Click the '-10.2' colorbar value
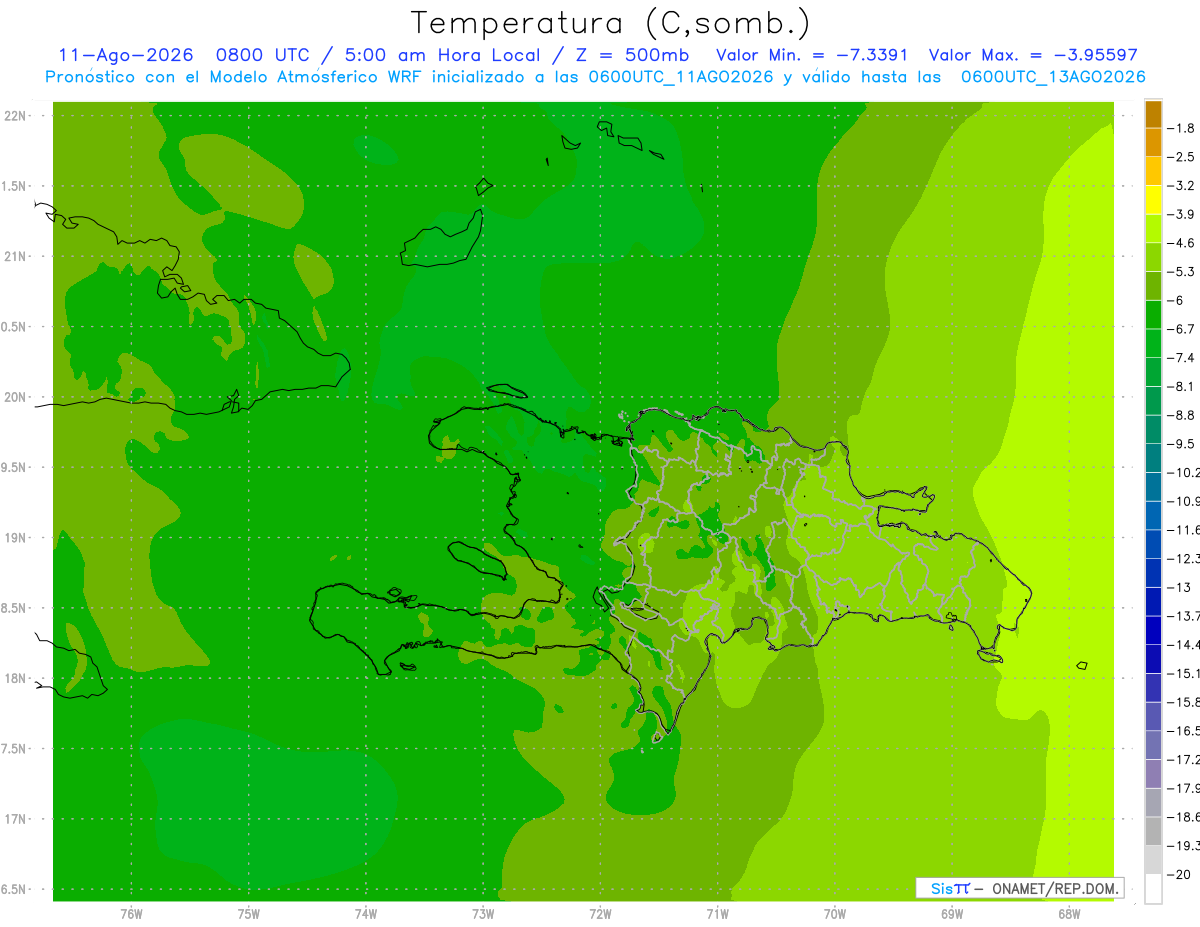 pyautogui.click(x=1184, y=472)
